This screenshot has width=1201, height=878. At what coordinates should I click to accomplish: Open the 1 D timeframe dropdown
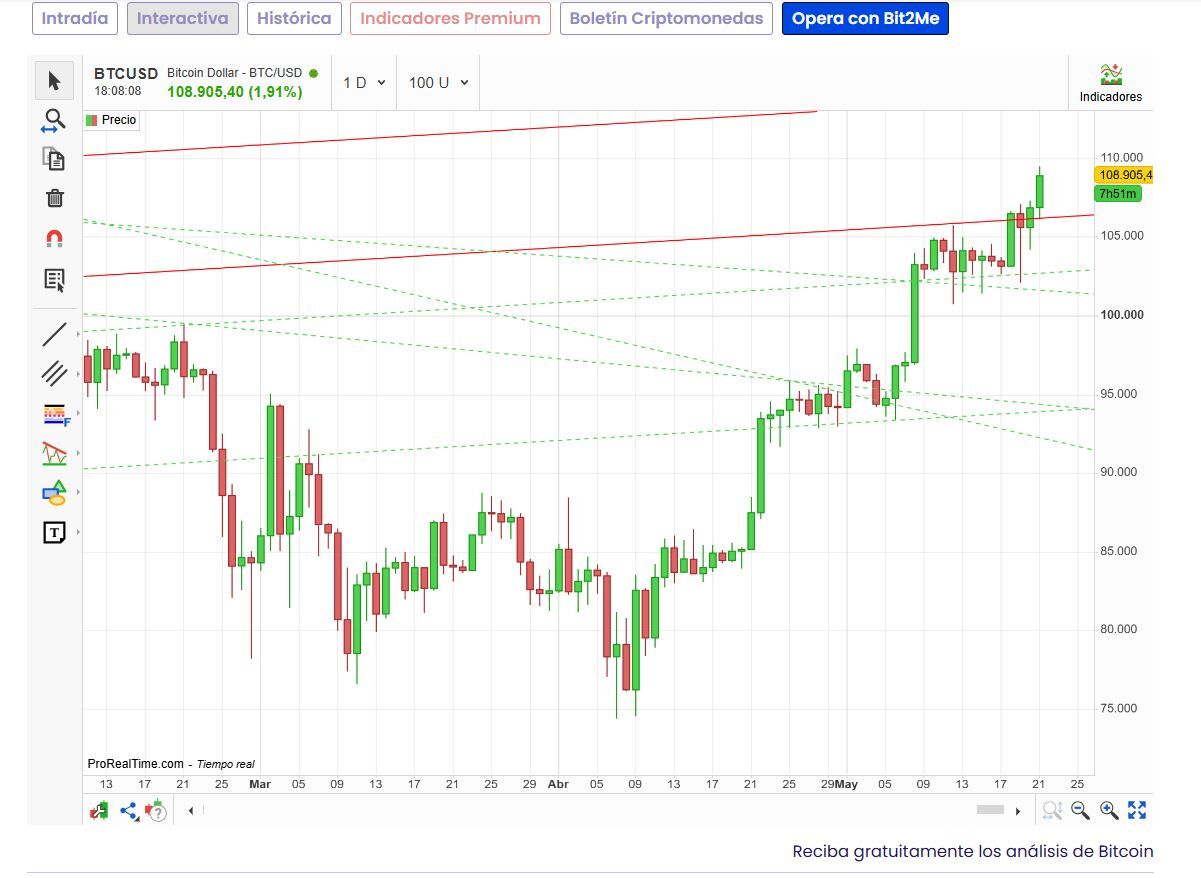(x=364, y=82)
